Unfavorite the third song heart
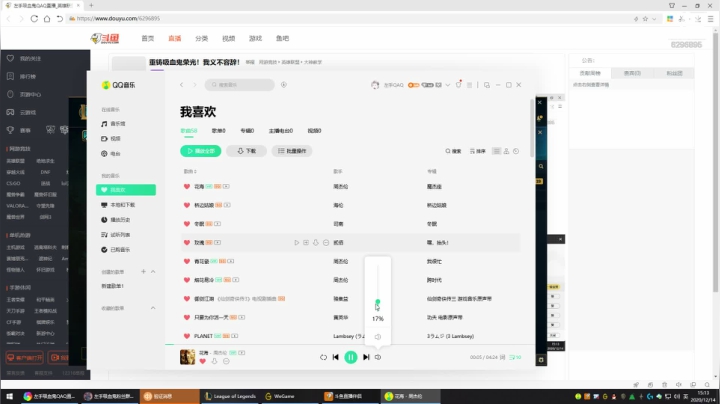This screenshot has width=720, height=404. point(187,224)
